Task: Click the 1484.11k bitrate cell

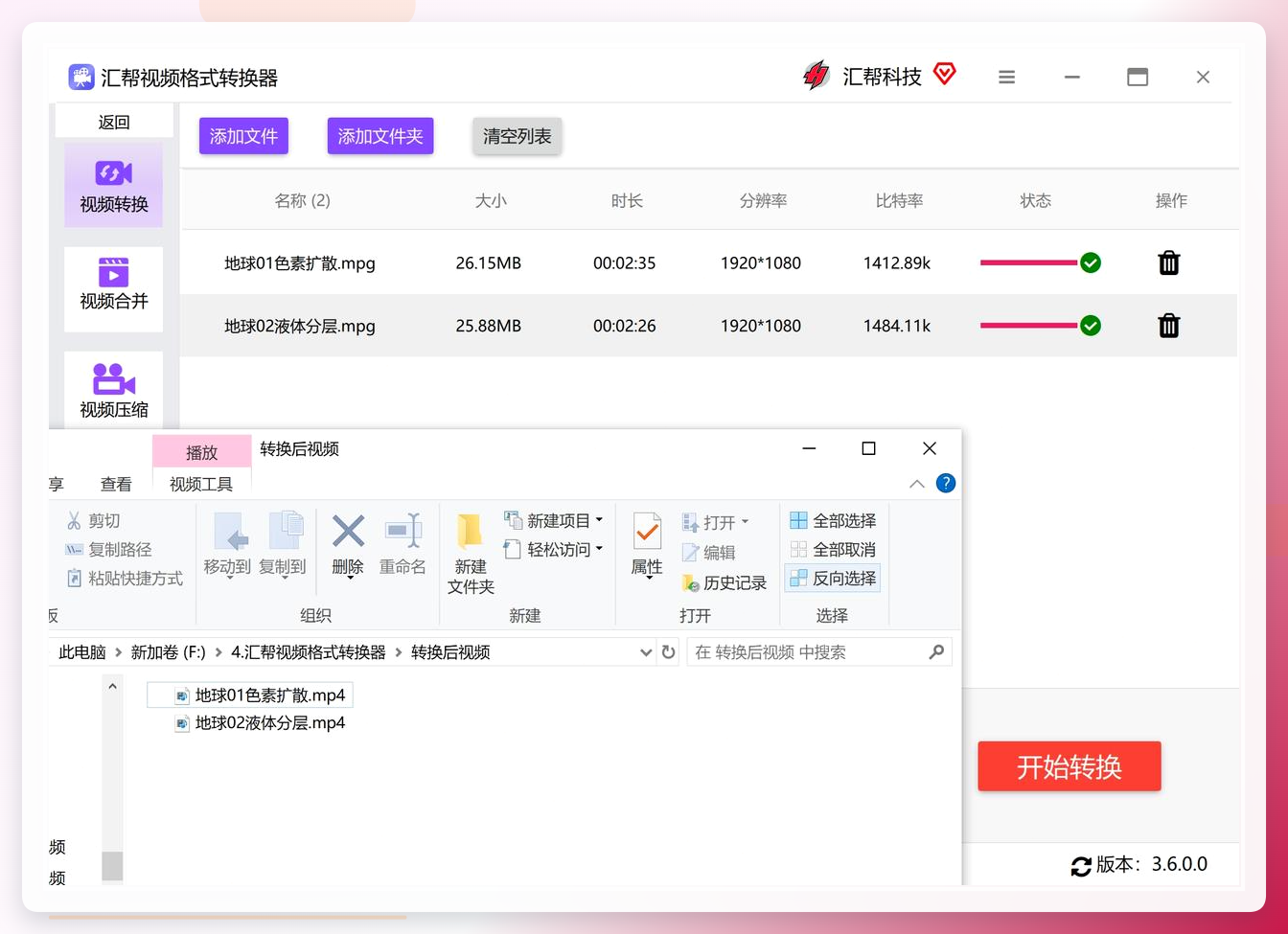Action: pyautogui.click(x=897, y=326)
